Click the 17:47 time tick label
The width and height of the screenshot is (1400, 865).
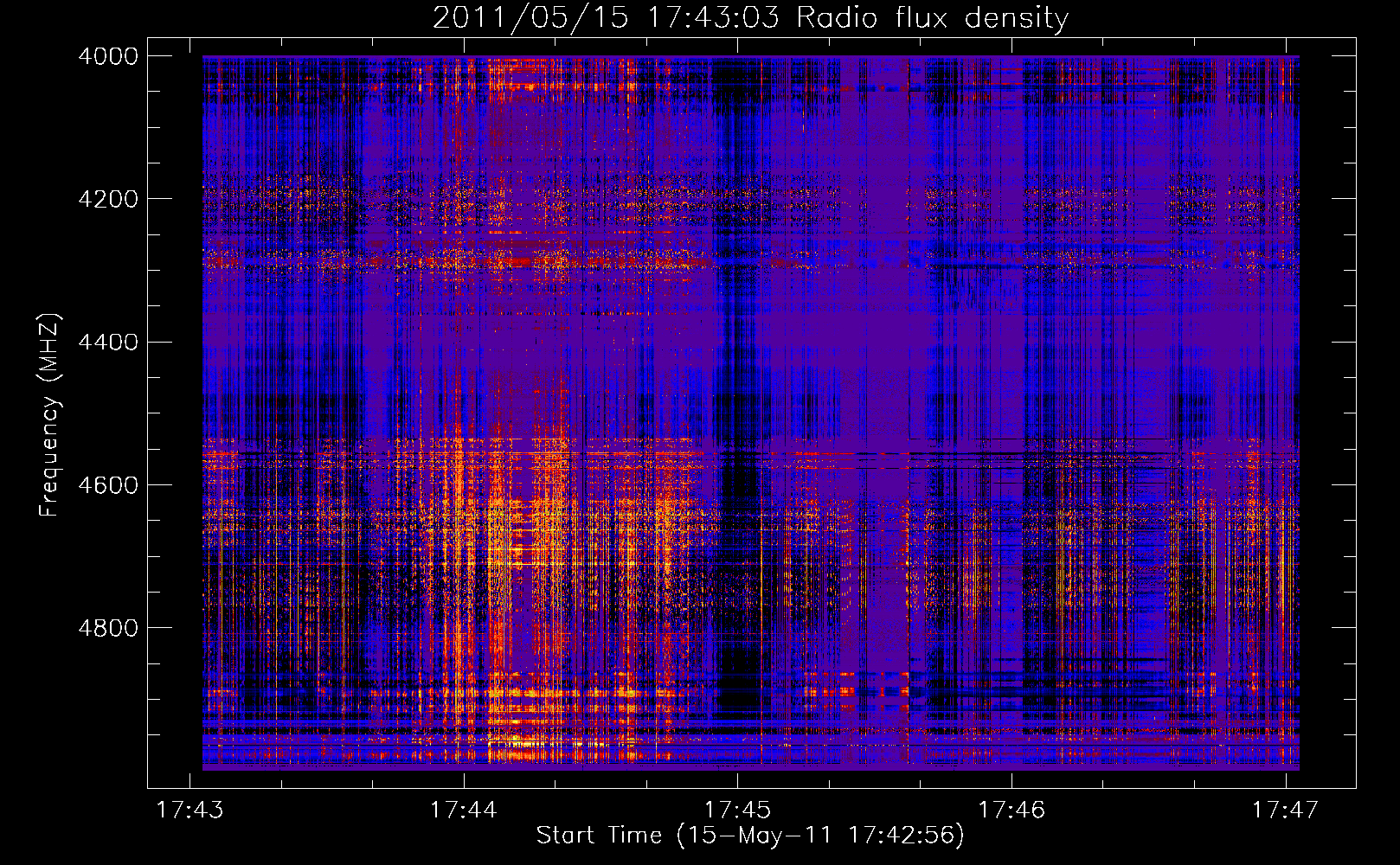pyautogui.click(x=1286, y=810)
